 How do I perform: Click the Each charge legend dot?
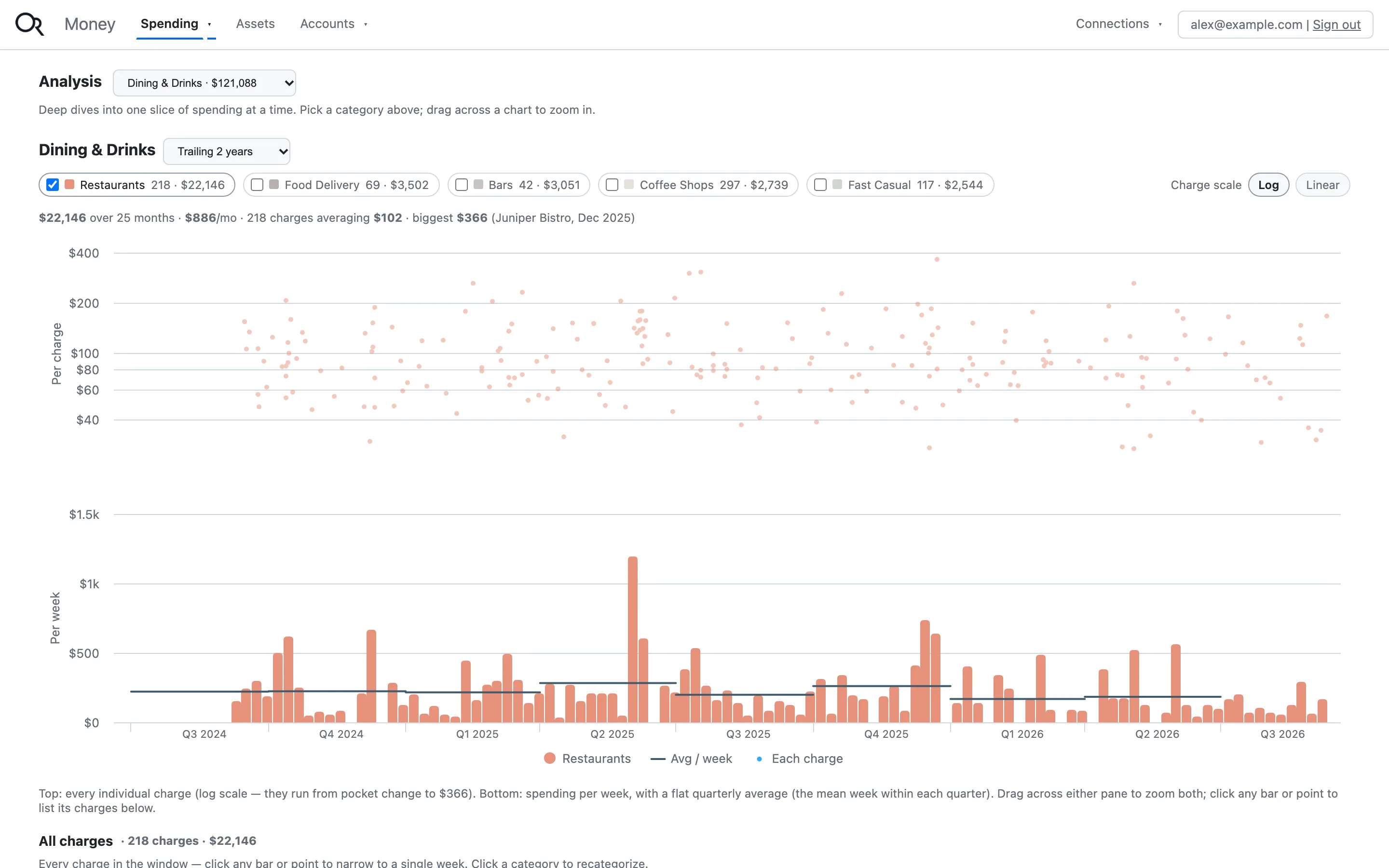tap(759, 759)
